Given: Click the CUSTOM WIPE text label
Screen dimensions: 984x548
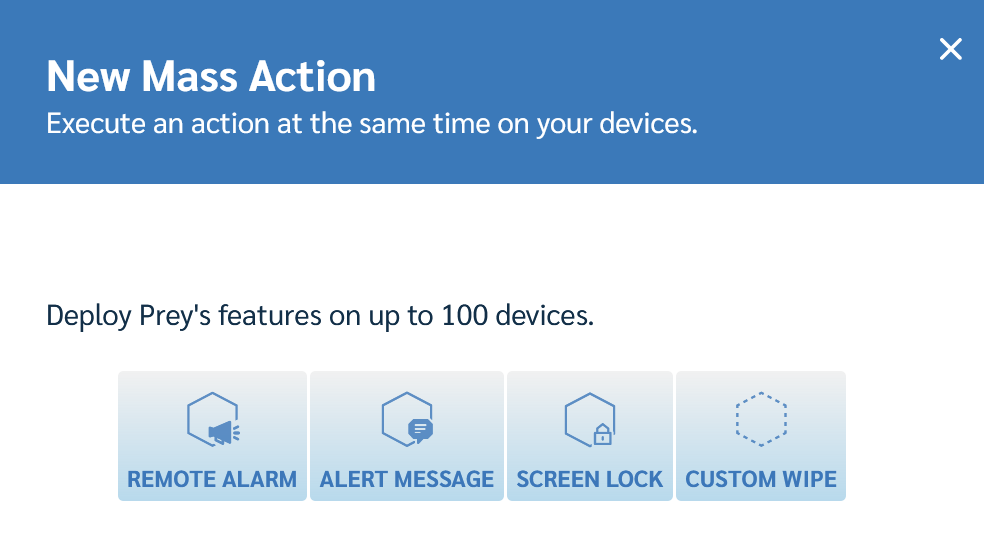Looking at the screenshot, I should point(761,480).
